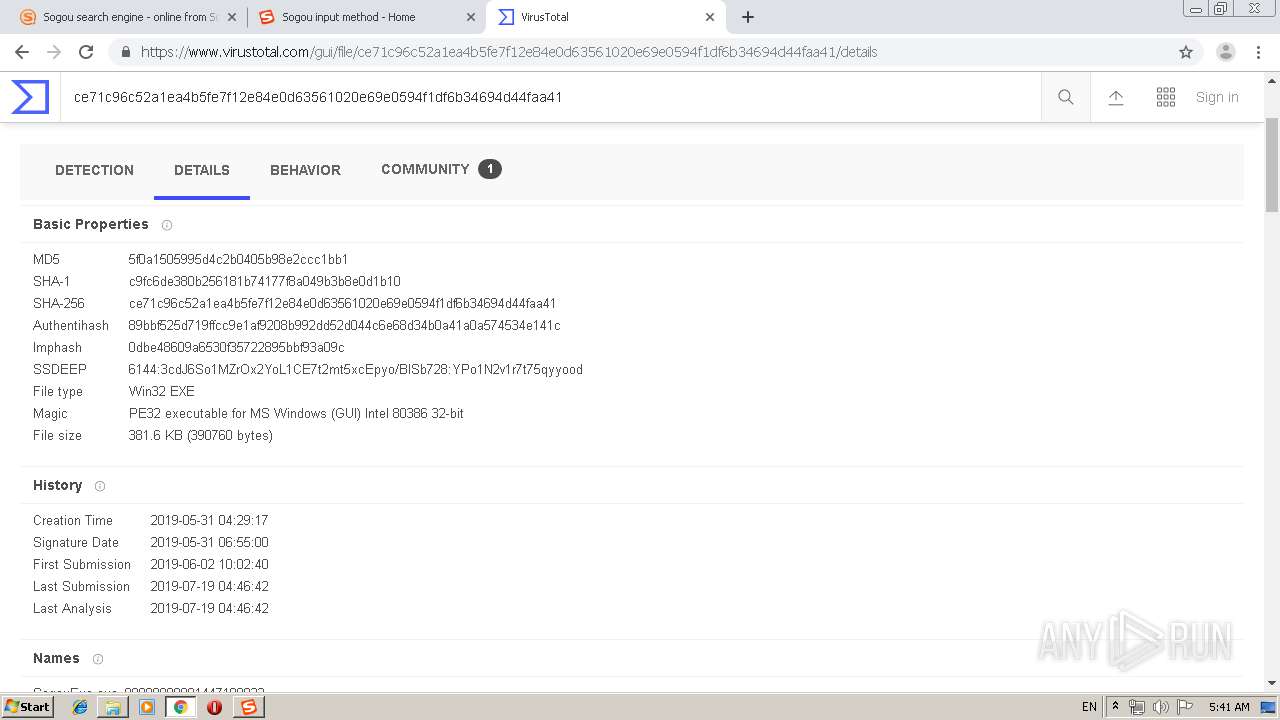Switch to the DETECTION tab
This screenshot has width=1280, height=720.
(x=94, y=170)
